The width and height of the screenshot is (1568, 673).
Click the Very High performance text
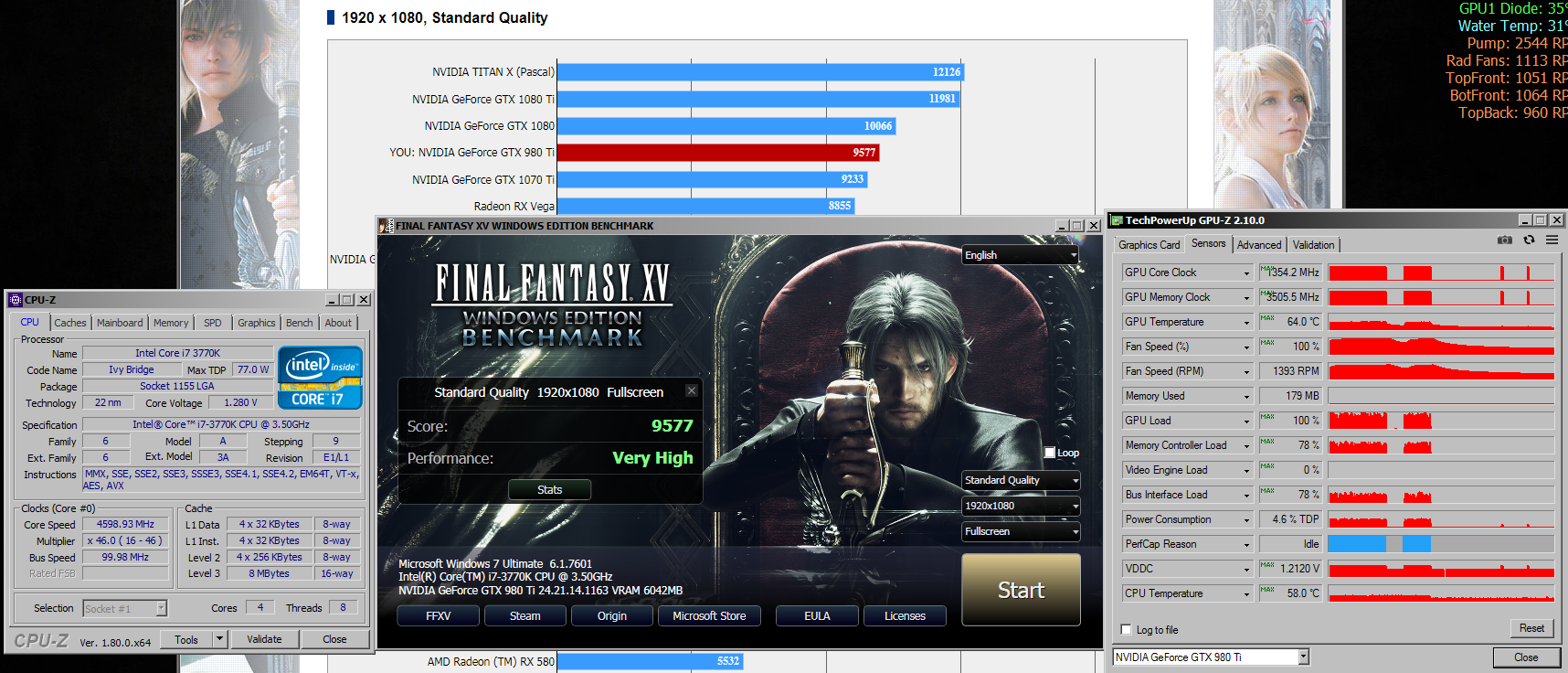tap(652, 458)
